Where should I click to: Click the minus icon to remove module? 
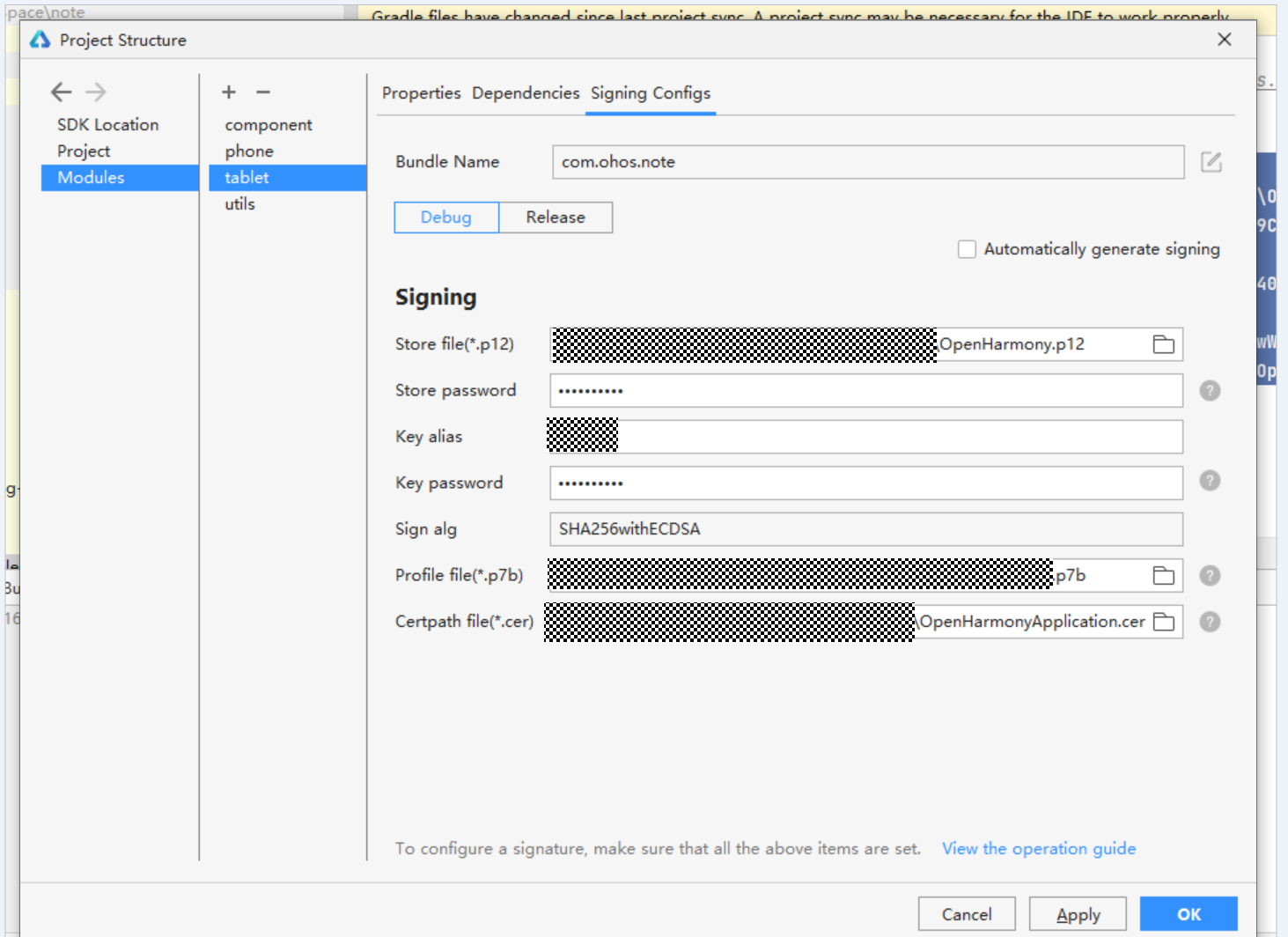(263, 92)
